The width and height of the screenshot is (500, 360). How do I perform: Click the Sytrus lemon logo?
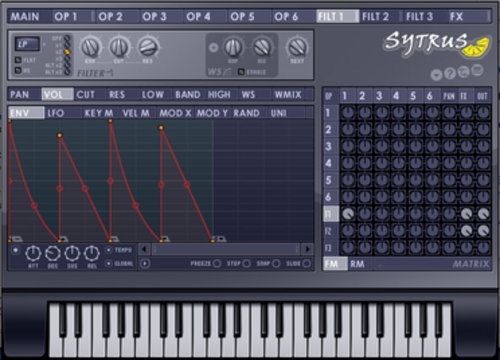tap(437, 44)
